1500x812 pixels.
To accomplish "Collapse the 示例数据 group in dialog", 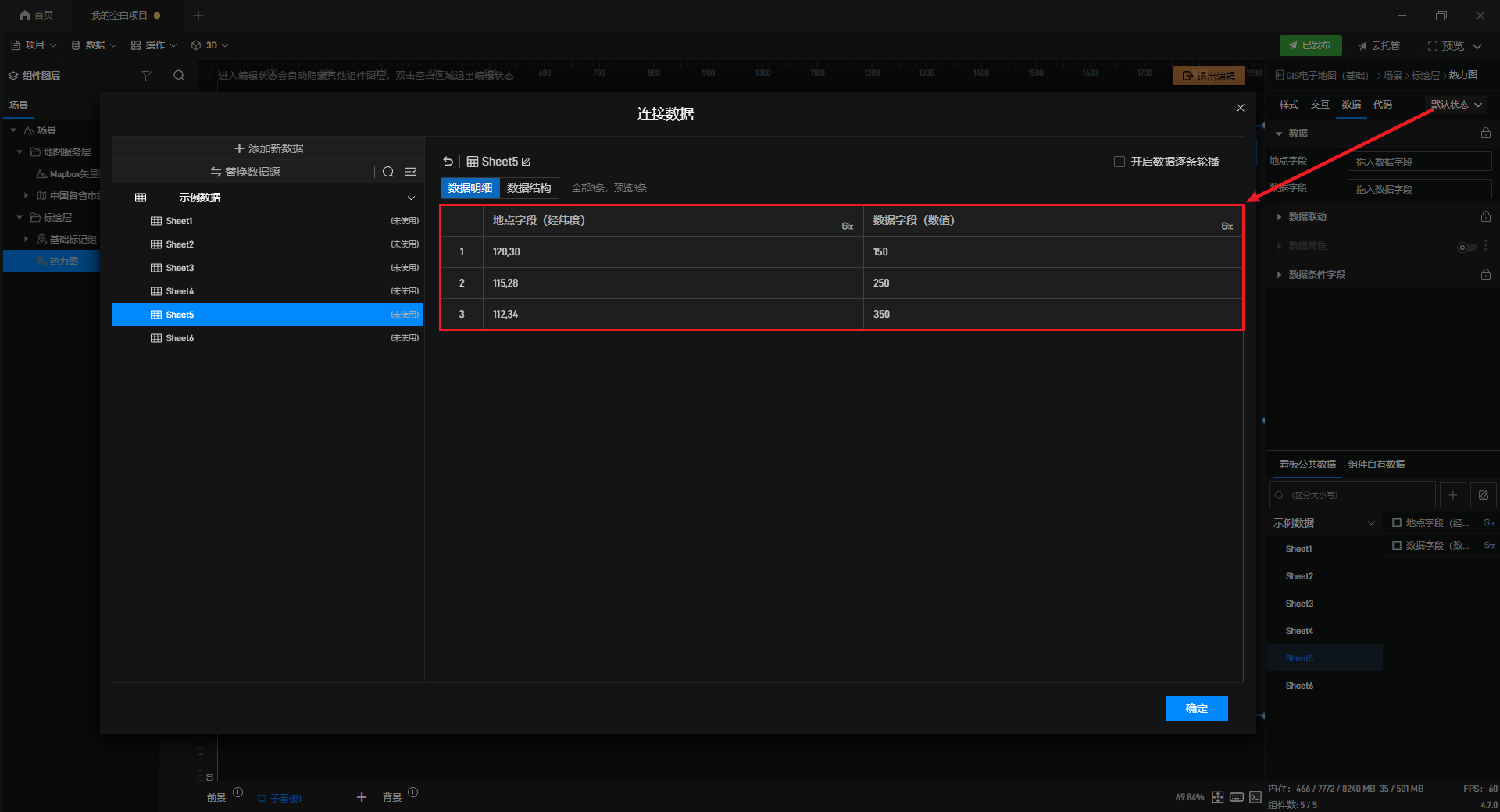I will pyautogui.click(x=411, y=198).
